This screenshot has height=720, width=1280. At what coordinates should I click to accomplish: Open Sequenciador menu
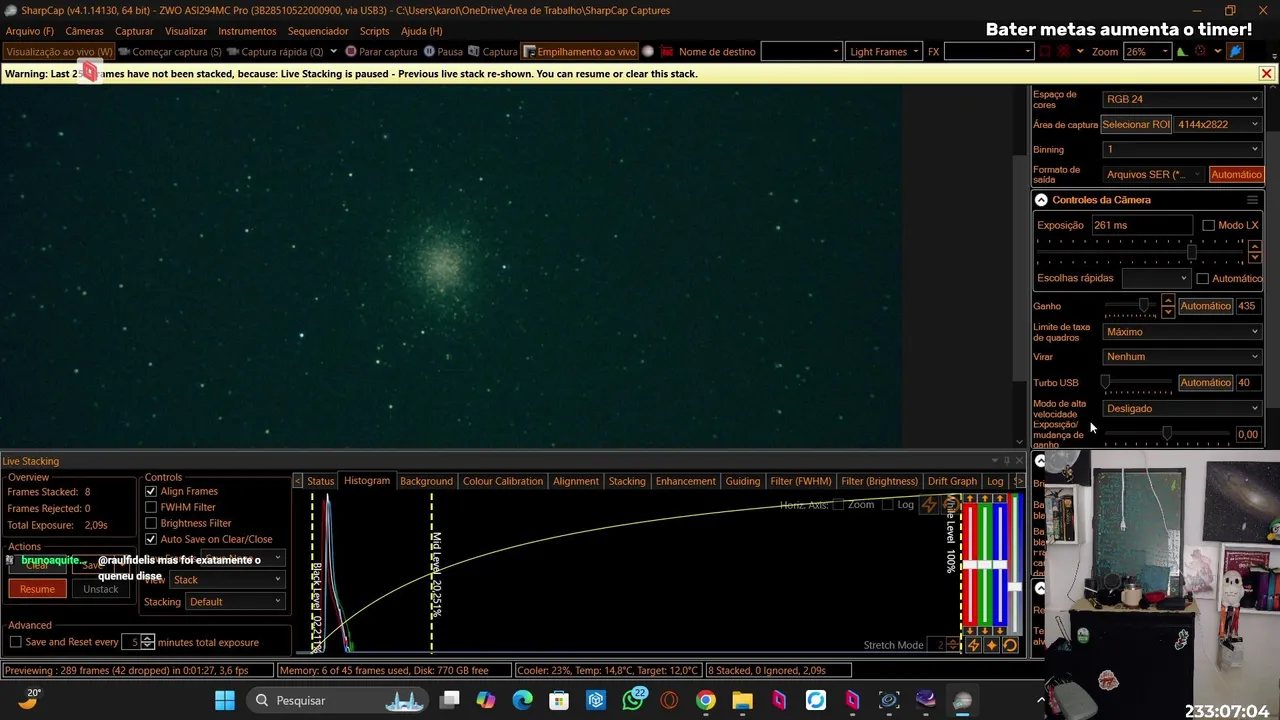point(318,31)
